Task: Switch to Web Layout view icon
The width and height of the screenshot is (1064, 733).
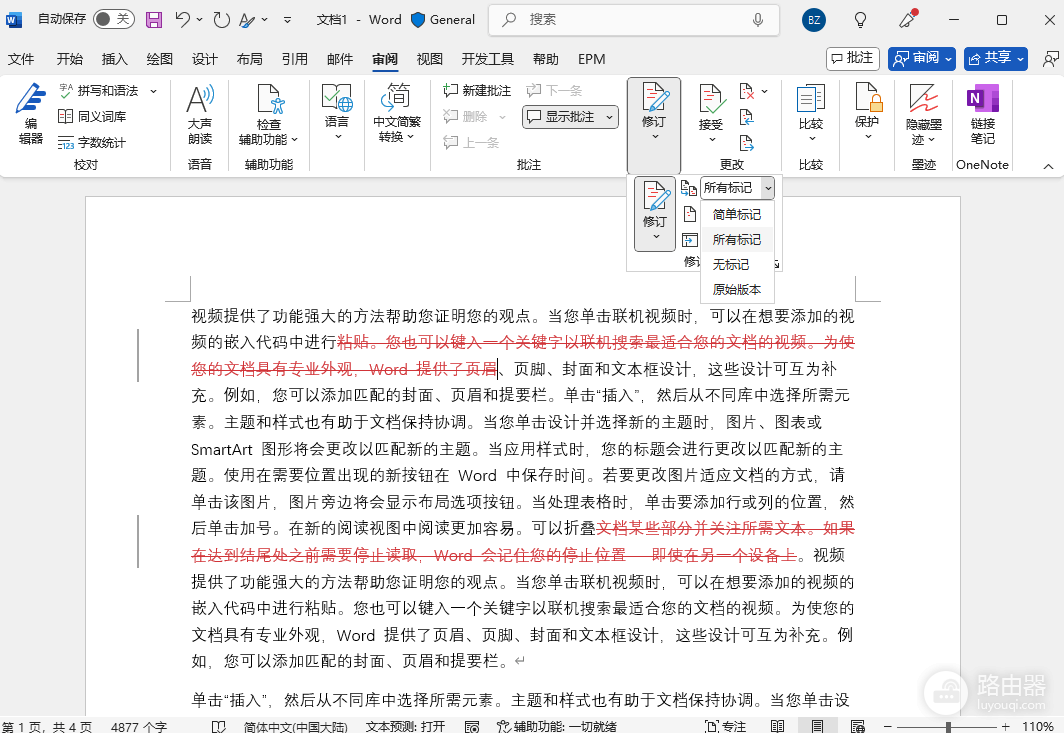Action: [x=857, y=726]
